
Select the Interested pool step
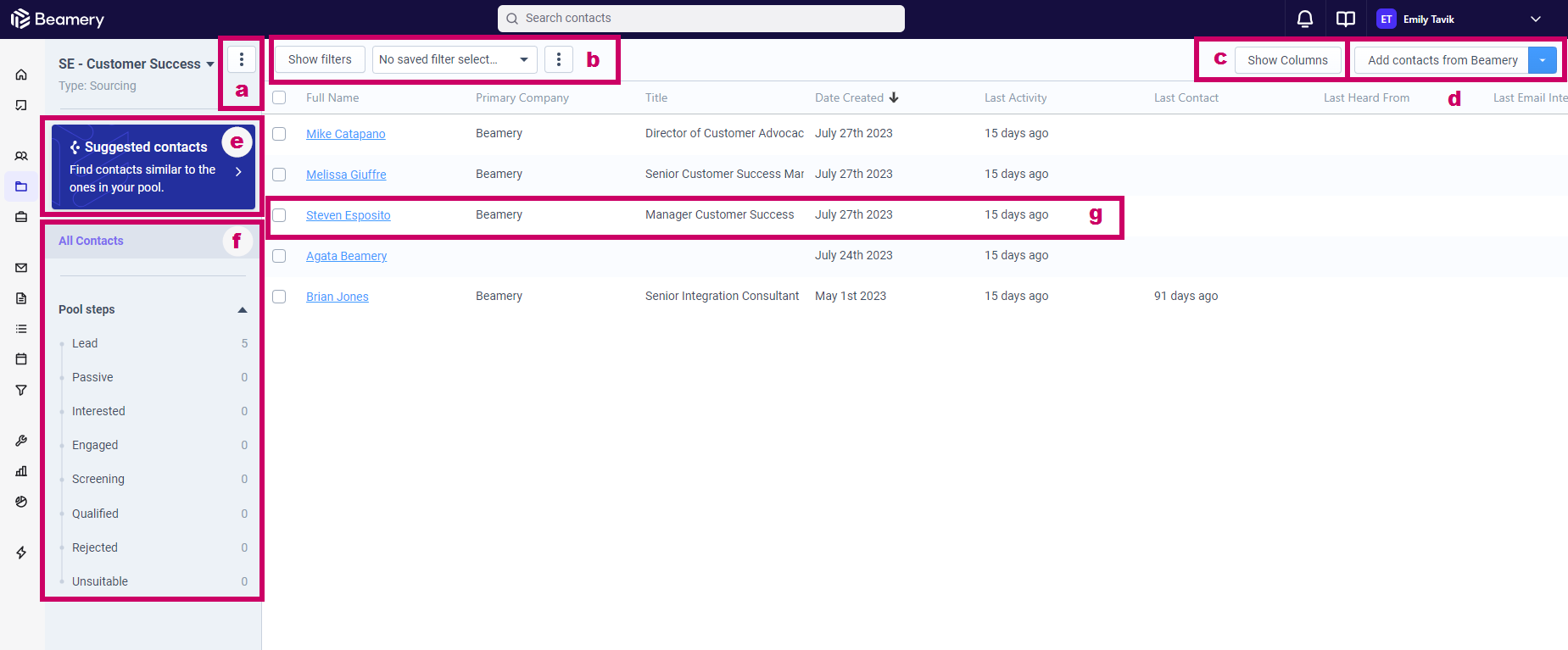98,411
